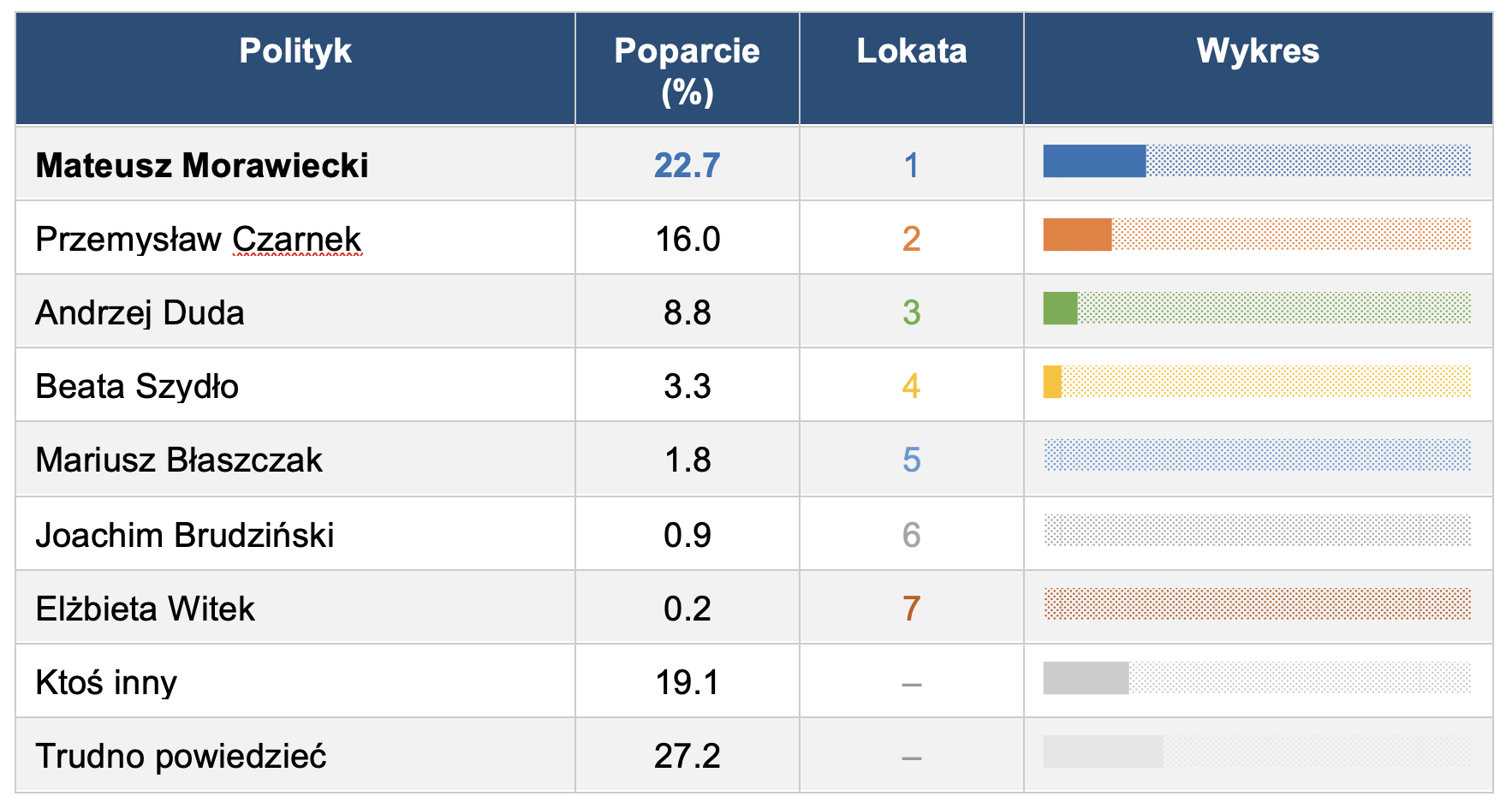Click the Mariusz Błaszczak name cell
The image size is (1512, 808).
click(x=179, y=460)
